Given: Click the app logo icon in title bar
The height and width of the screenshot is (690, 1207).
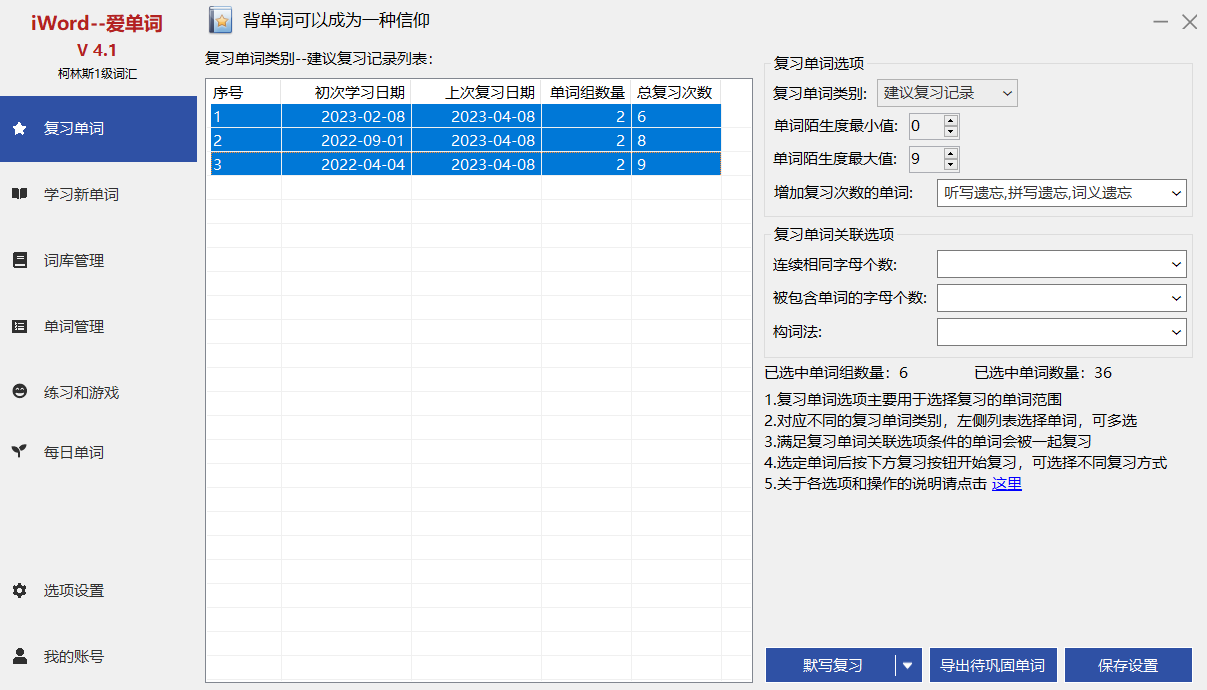Looking at the screenshot, I should [221, 20].
